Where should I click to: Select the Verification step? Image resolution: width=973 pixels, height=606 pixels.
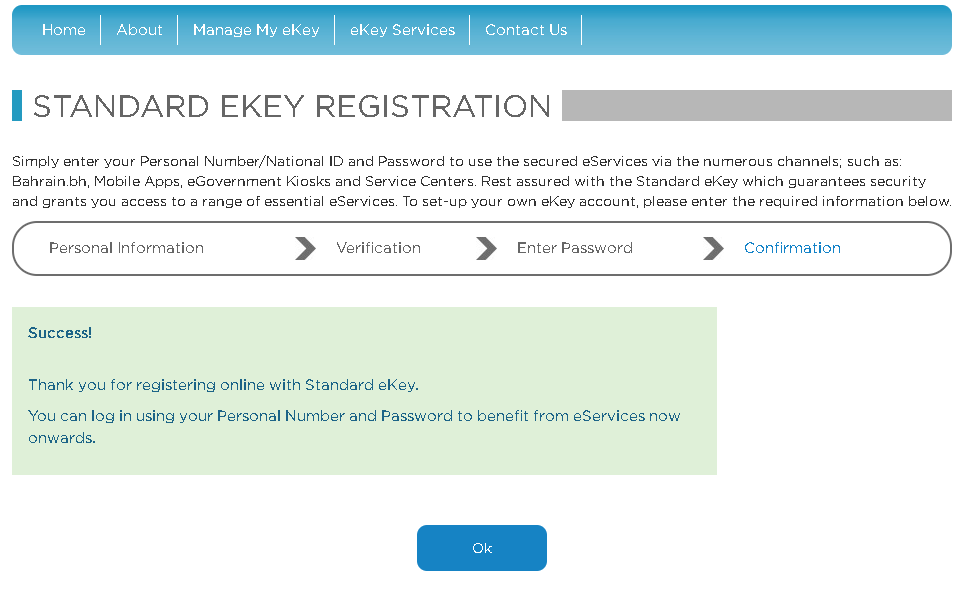(379, 248)
